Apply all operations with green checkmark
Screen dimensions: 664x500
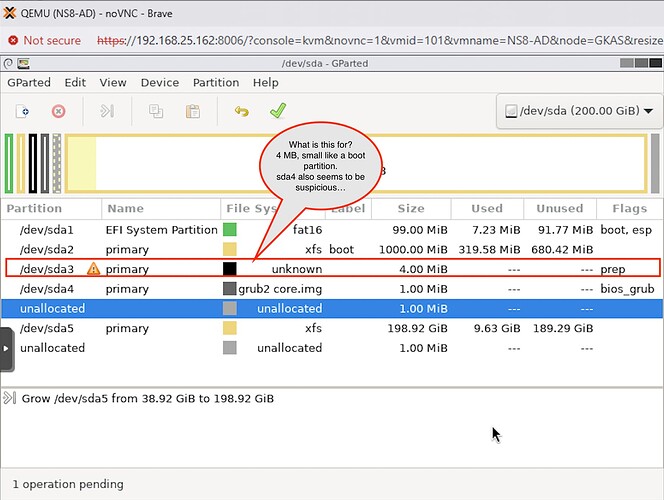(x=278, y=110)
